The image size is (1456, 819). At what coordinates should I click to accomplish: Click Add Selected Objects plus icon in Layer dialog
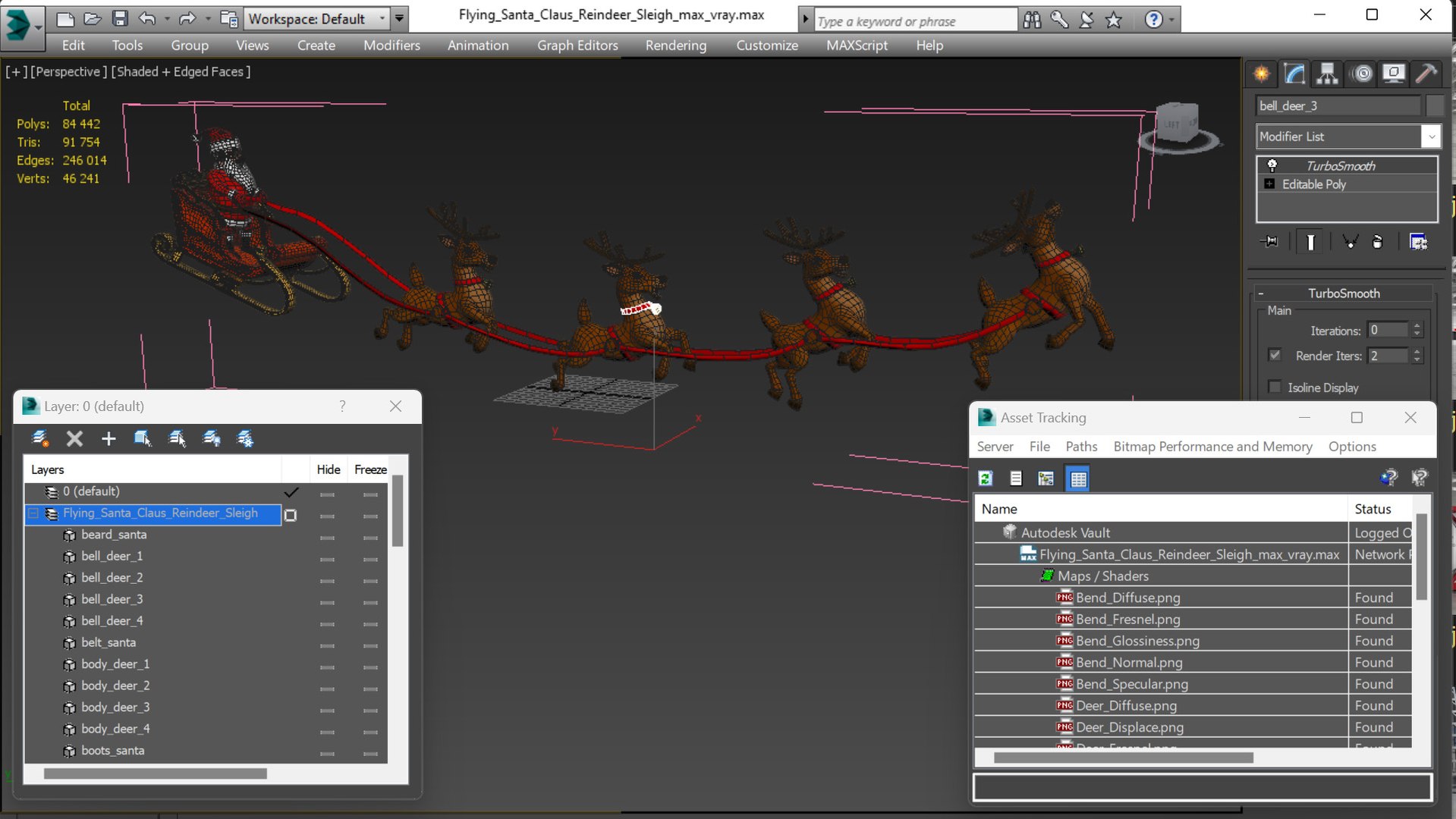point(108,438)
